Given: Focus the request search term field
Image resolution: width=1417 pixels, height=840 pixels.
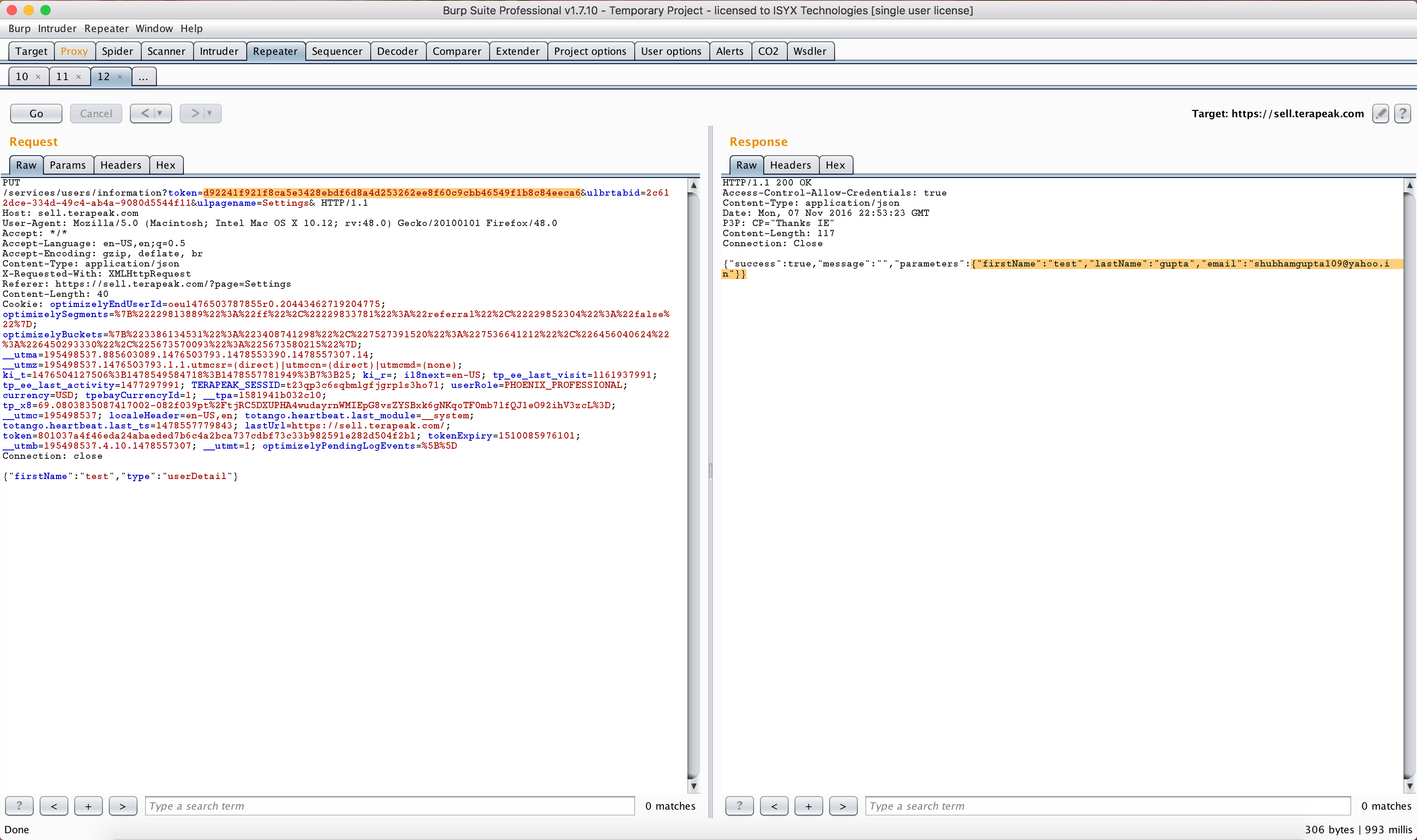Looking at the screenshot, I should coord(390,805).
